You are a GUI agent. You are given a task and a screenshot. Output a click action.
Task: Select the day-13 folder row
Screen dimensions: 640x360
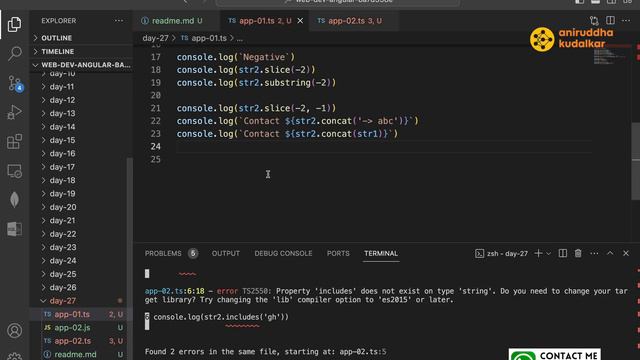tap(81, 113)
